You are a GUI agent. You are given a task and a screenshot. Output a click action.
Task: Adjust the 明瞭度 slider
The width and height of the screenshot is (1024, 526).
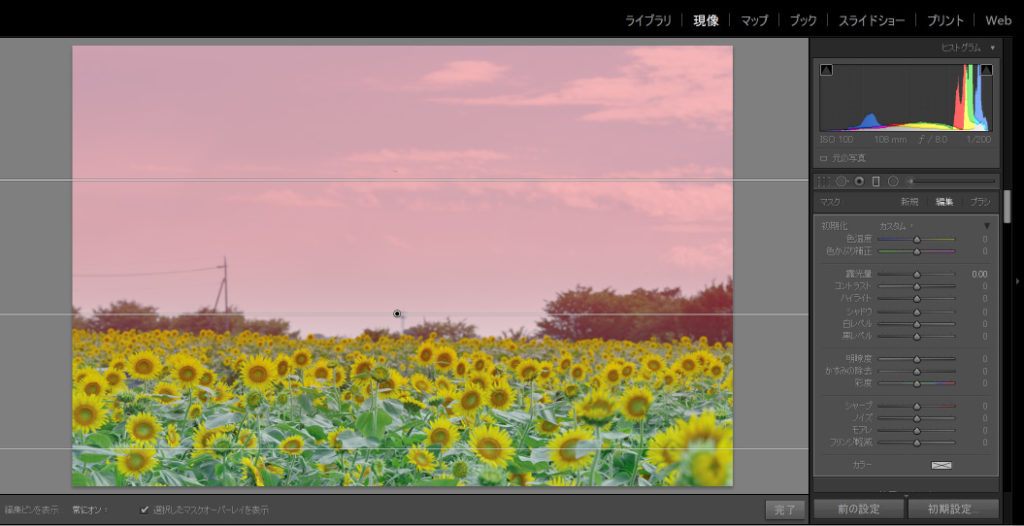917,359
